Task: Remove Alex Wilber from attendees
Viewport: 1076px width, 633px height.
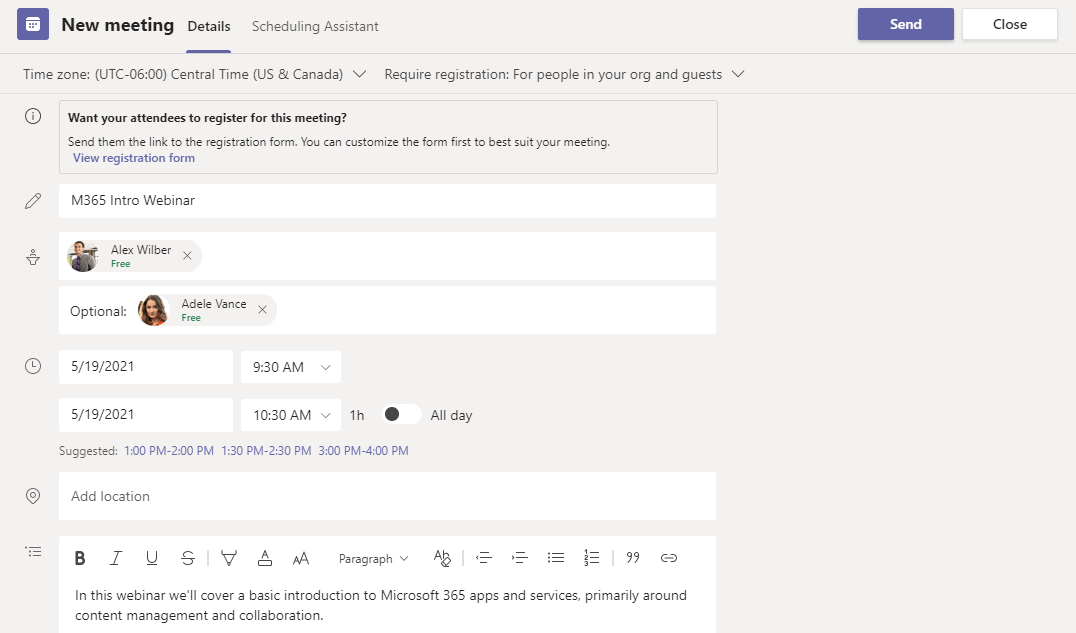Action: (187, 255)
